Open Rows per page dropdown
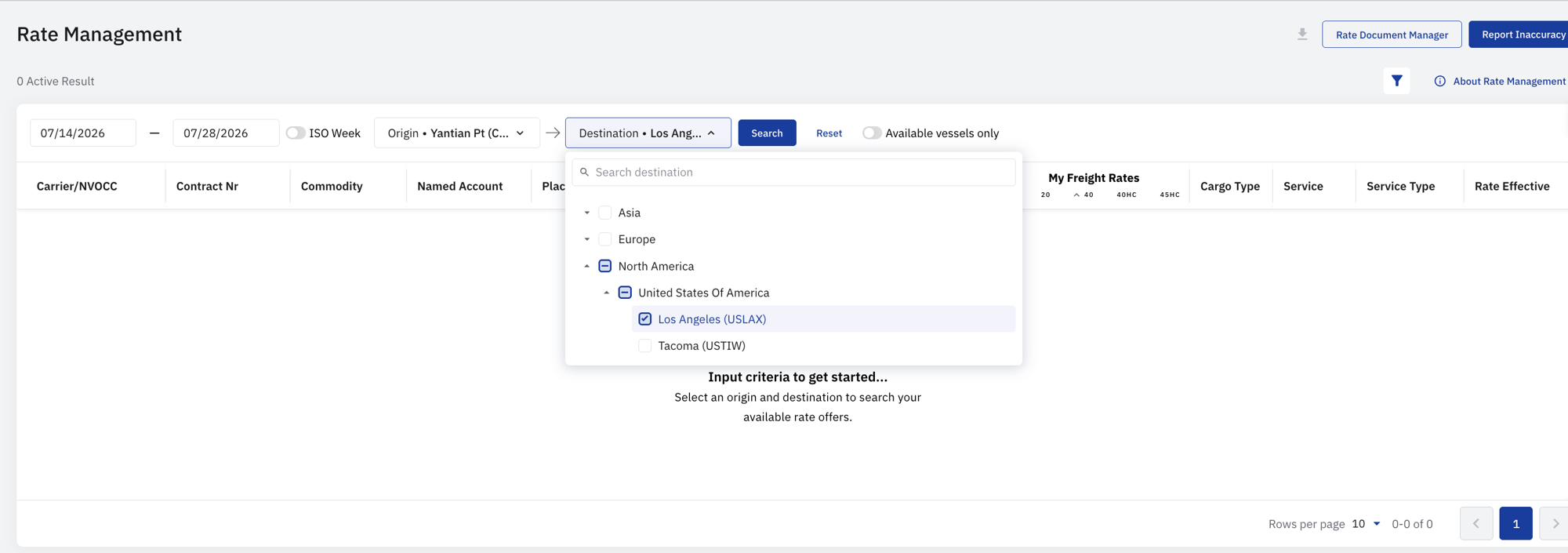This screenshot has width=1568, height=553. coord(1366,524)
